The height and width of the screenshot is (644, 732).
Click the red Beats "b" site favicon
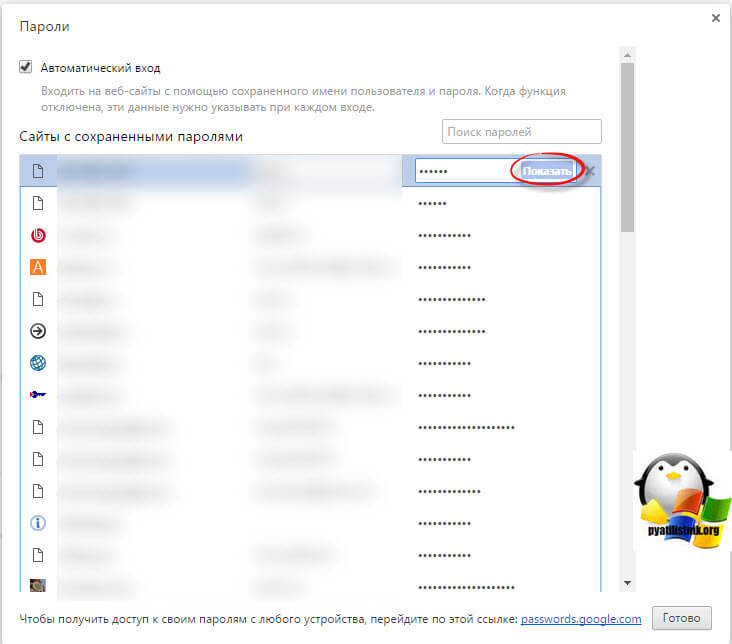pos(39,236)
